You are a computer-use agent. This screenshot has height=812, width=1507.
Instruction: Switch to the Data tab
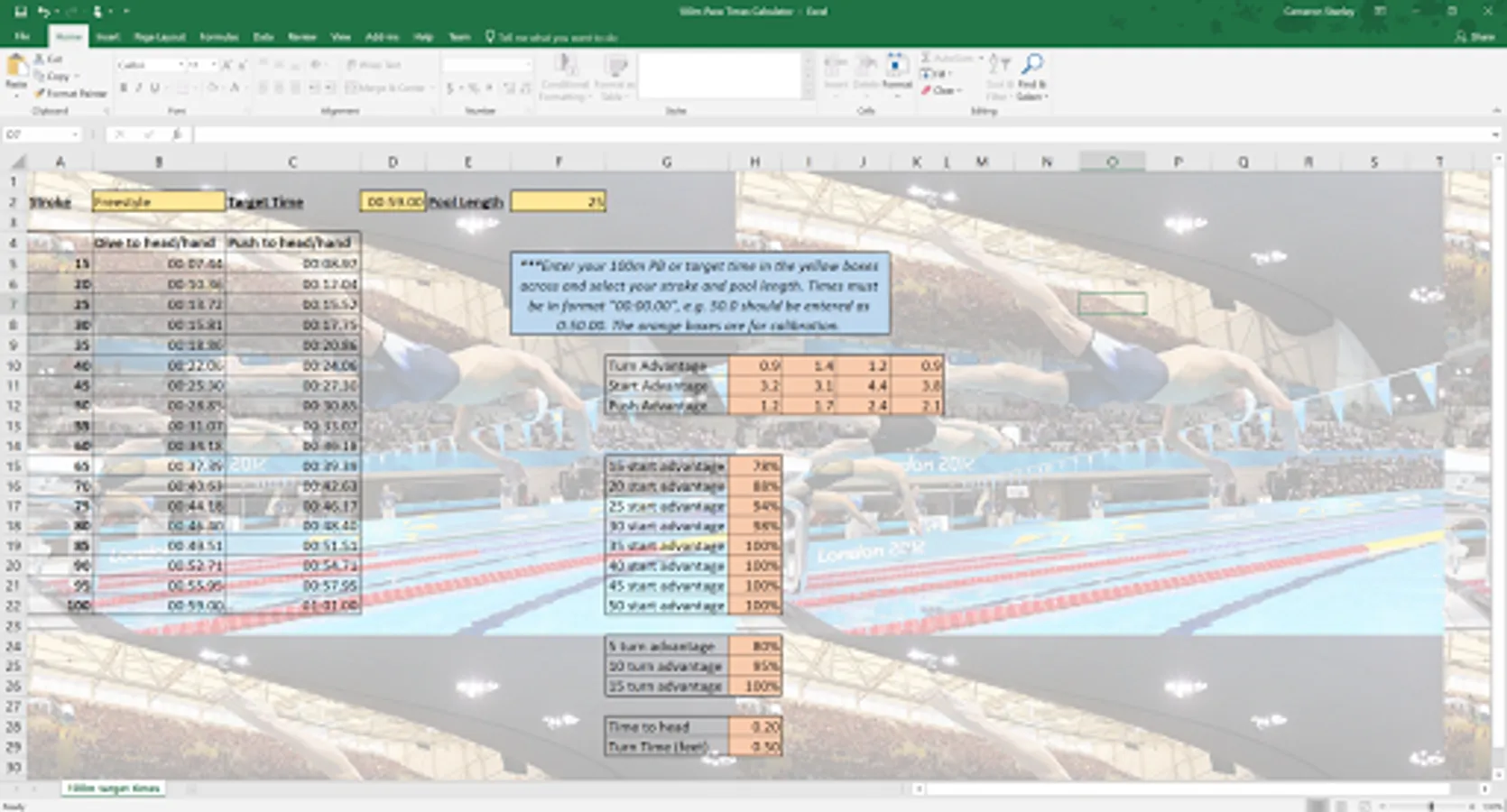(x=263, y=37)
